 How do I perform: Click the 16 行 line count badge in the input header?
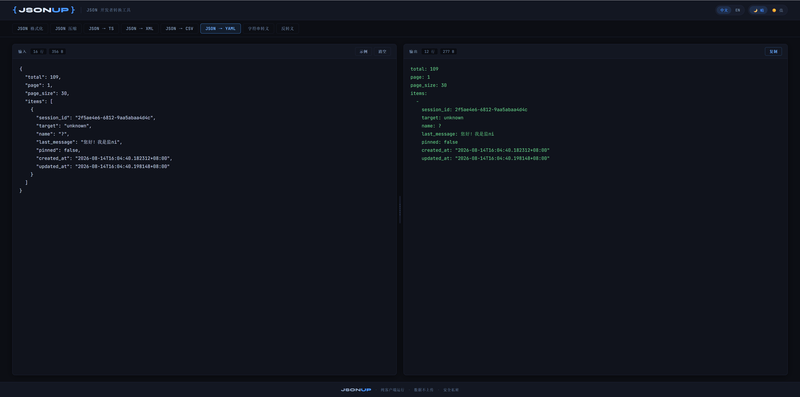click(38, 52)
